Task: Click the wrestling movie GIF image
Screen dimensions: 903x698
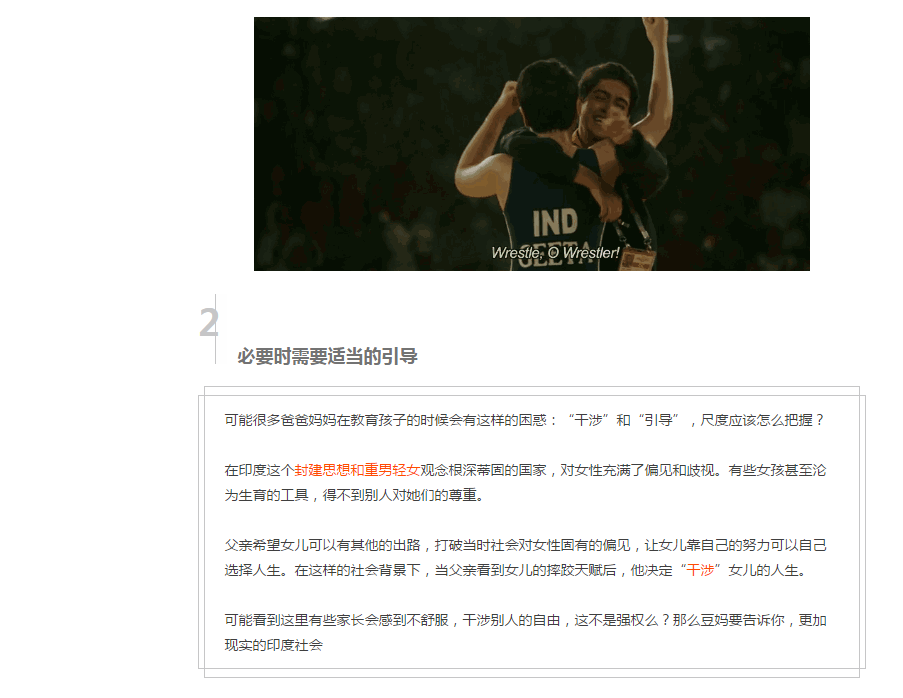Action: pyautogui.click(x=532, y=143)
